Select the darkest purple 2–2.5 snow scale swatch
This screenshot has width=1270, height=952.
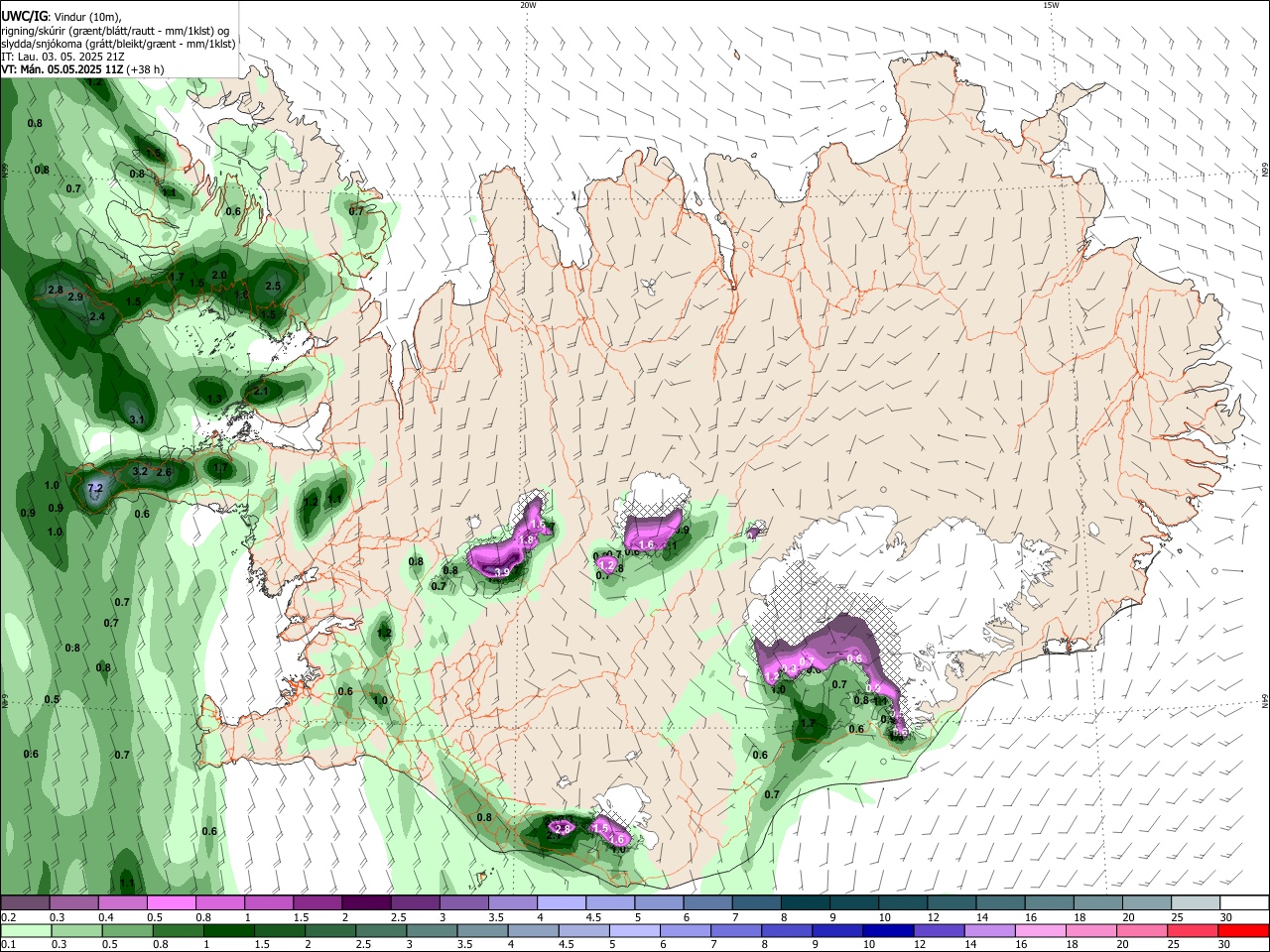point(365,902)
